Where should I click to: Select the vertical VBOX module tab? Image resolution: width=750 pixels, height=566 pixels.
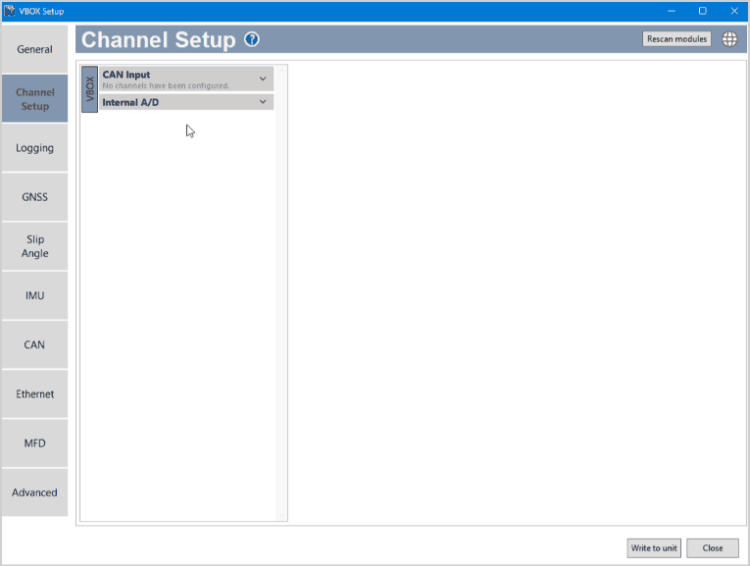(89, 89)
